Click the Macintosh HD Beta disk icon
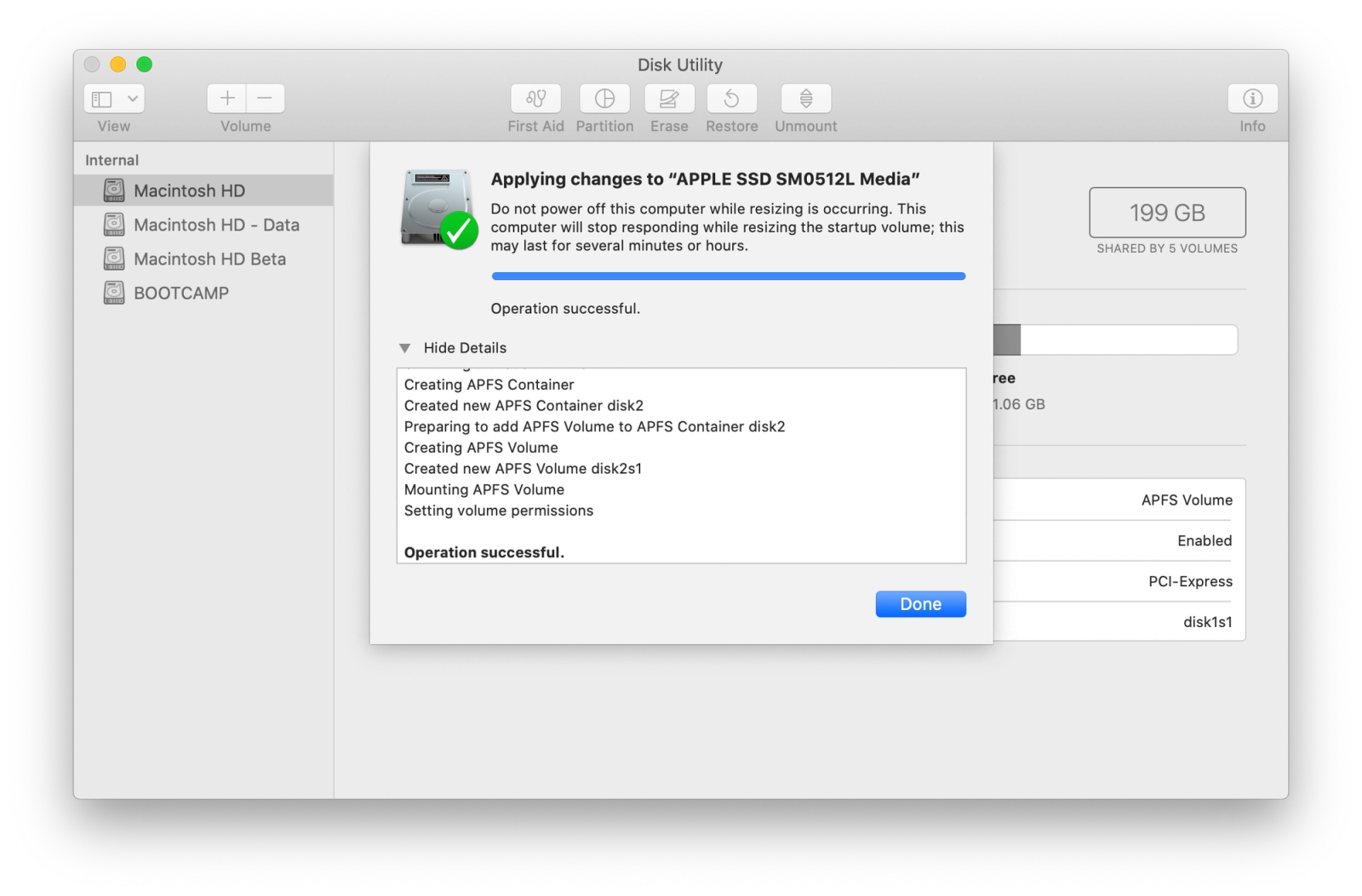The width and height of the screenshot is (1362, 896). (114, 259)
